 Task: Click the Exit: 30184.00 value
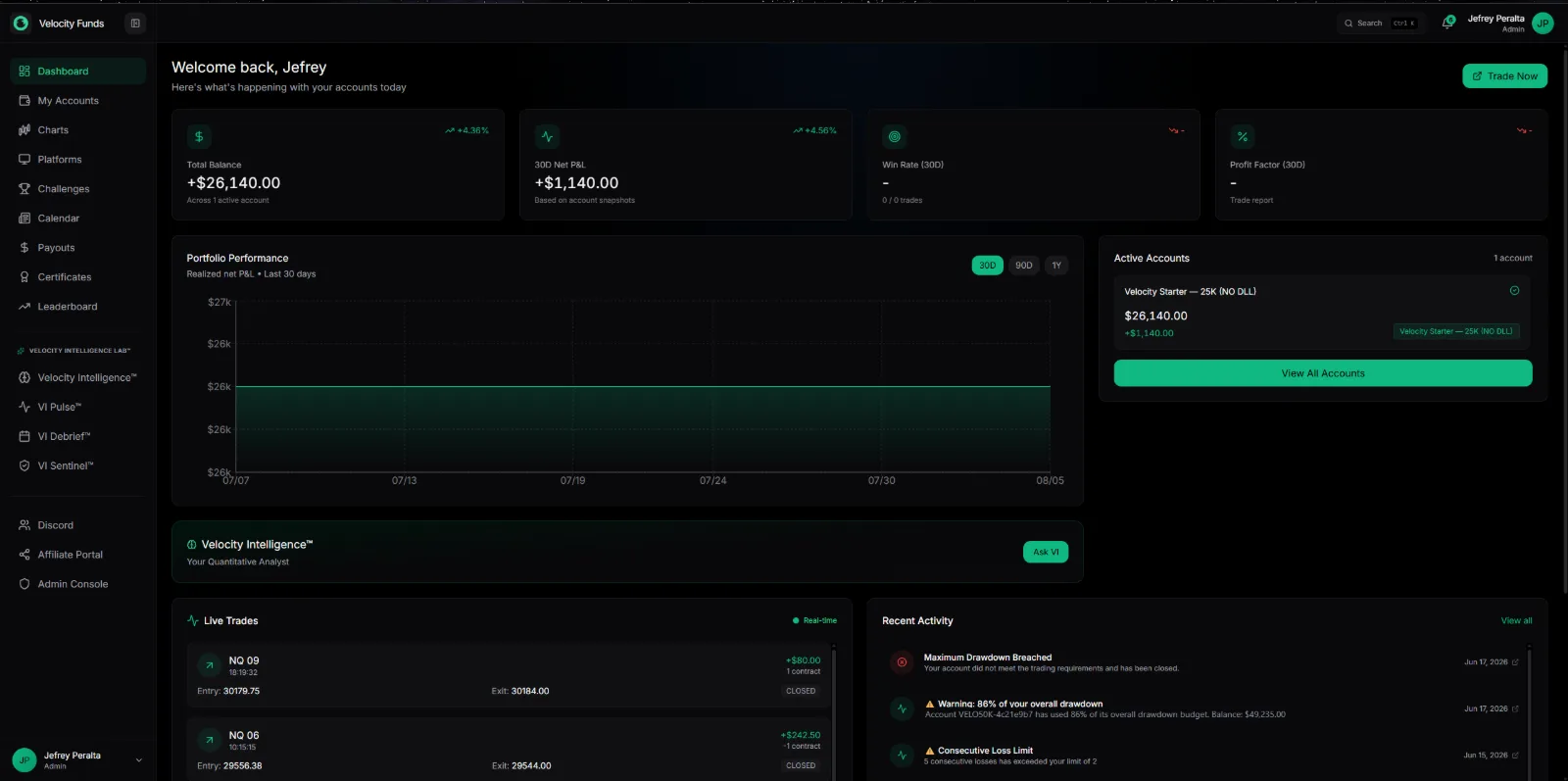pyautogui.click(x=520, y=691)
